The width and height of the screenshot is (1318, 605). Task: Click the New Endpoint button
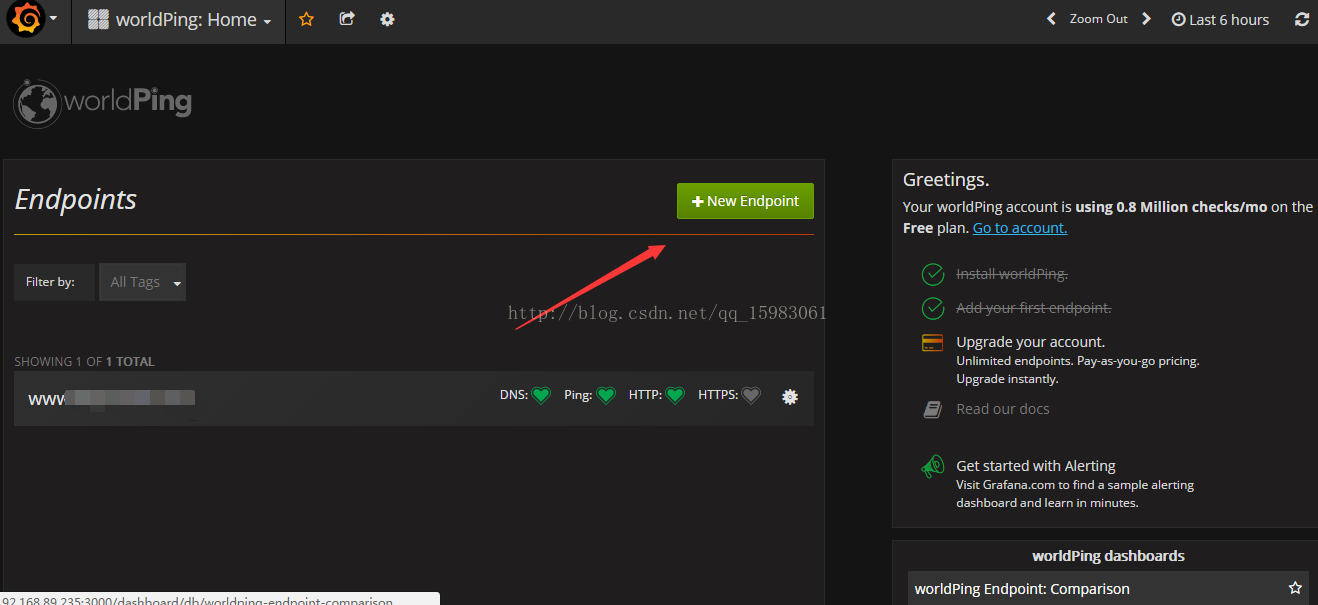click(x=745, y=201)
